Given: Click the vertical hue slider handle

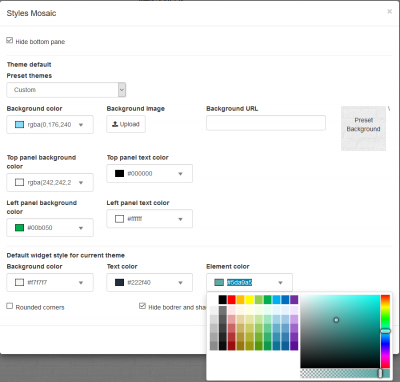Looking at the screenshot, I should [x=385, y=331].
